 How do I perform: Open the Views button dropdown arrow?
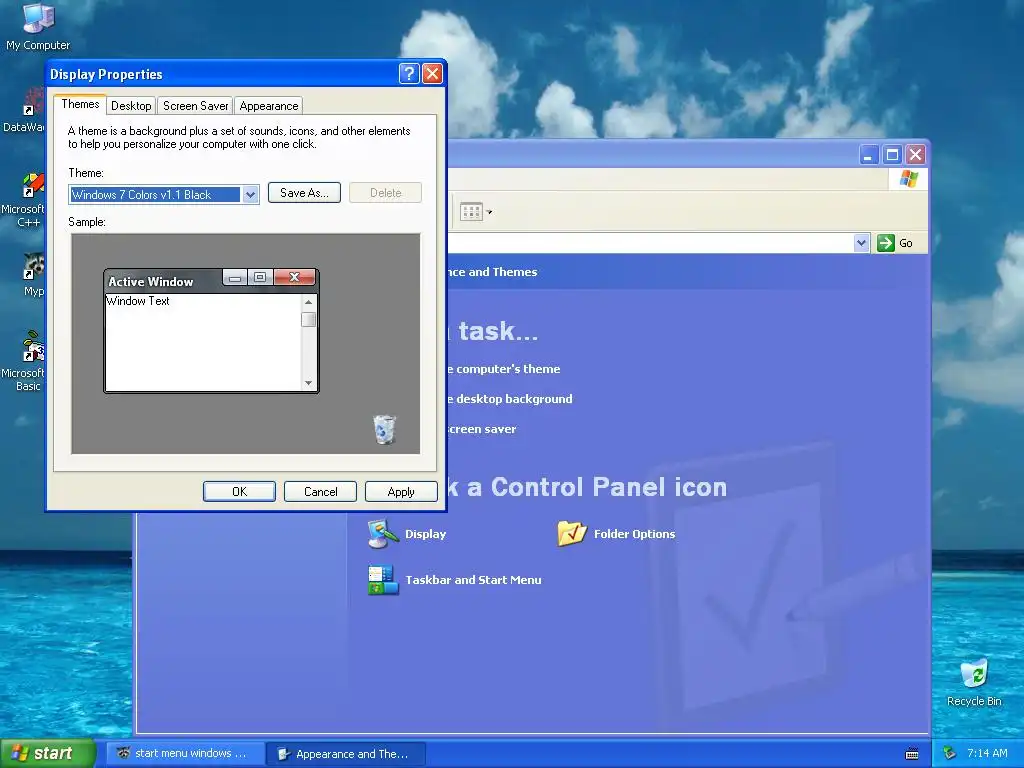(x=489, y=212)
